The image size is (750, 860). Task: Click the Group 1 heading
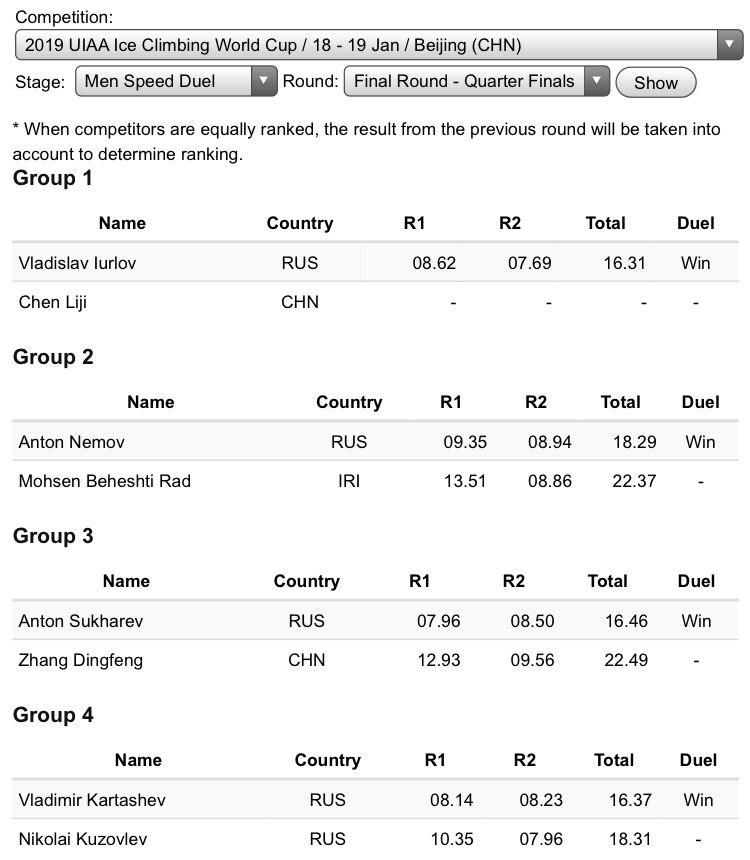click(x=53, y=179)
